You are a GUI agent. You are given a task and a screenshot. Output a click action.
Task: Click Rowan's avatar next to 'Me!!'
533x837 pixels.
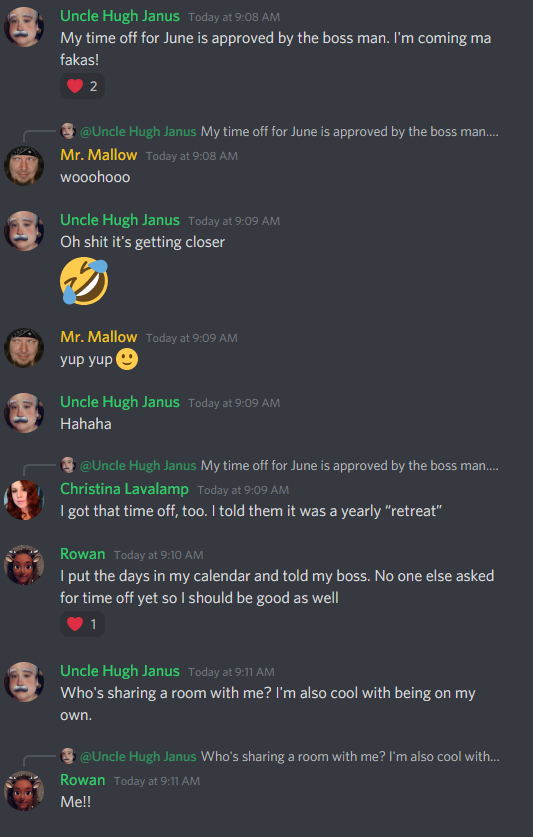[24, 791]
